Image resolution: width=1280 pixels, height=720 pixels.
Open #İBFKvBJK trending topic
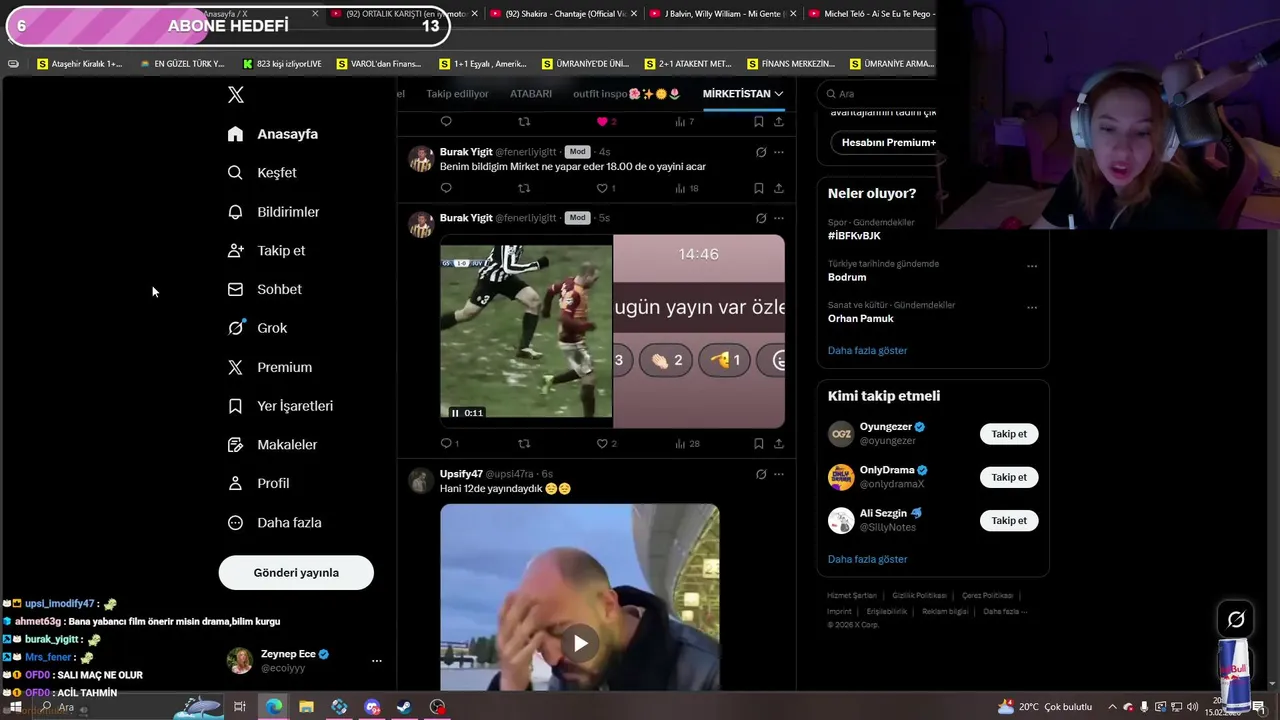(854, 236)
